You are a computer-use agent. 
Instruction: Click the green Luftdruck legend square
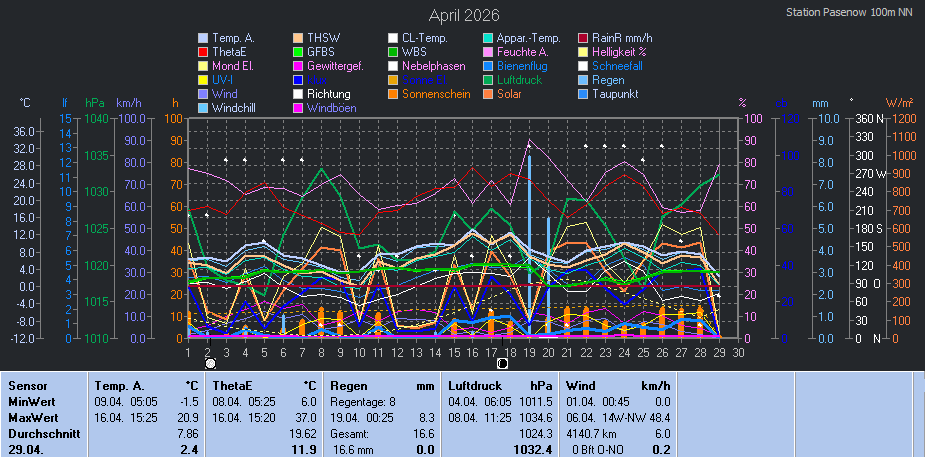point(489,80)
